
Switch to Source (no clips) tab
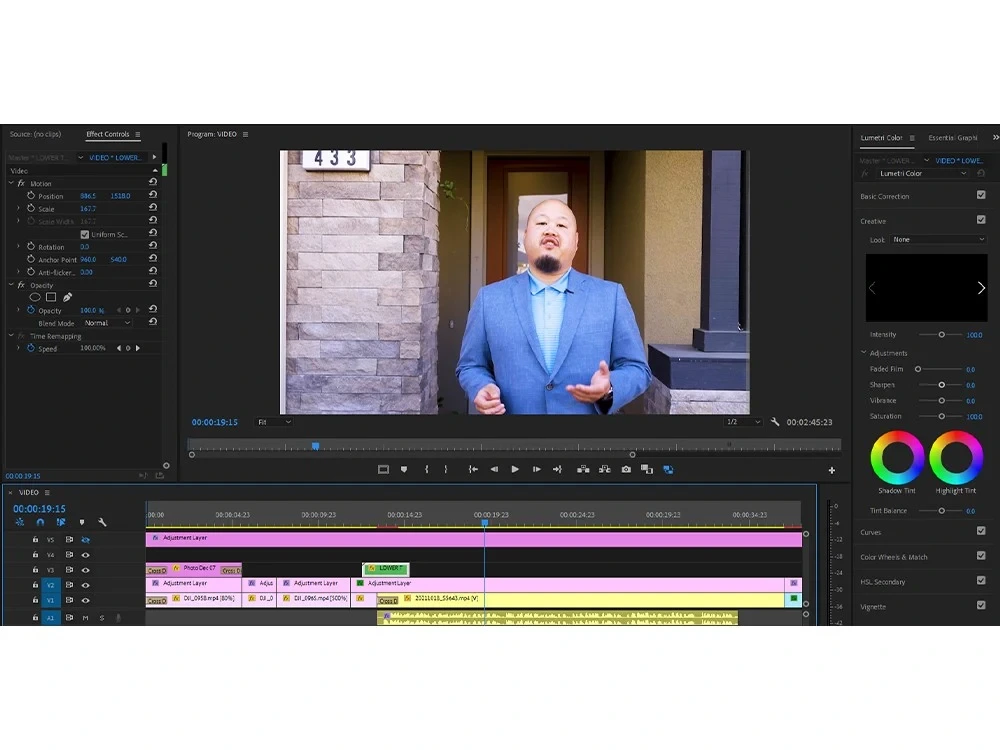point(35,134)
